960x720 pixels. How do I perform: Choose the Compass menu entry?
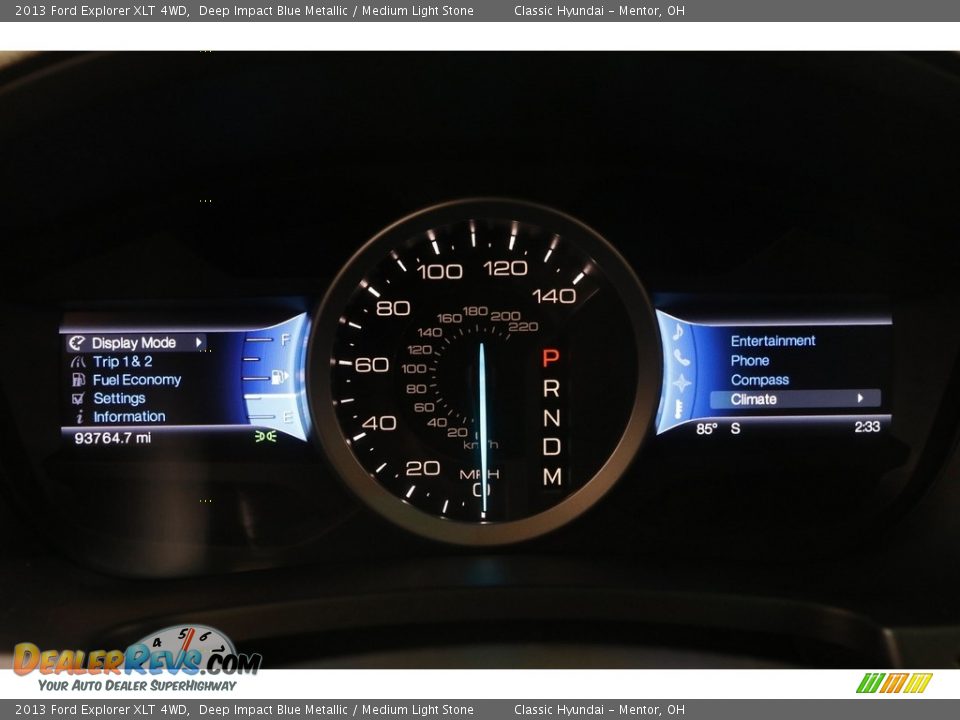759,380
